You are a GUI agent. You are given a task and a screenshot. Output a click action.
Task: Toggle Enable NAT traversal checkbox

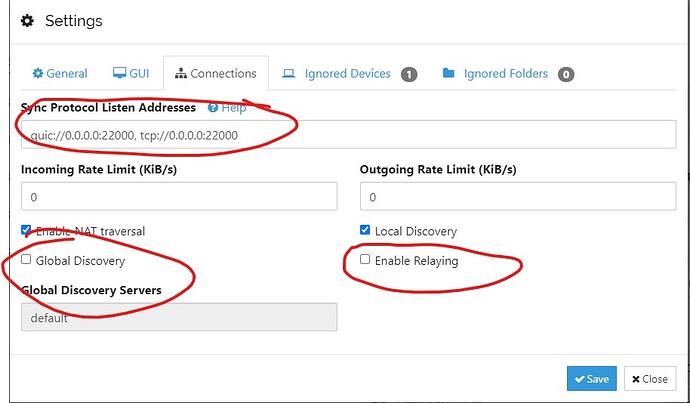[x=26, y=230]
